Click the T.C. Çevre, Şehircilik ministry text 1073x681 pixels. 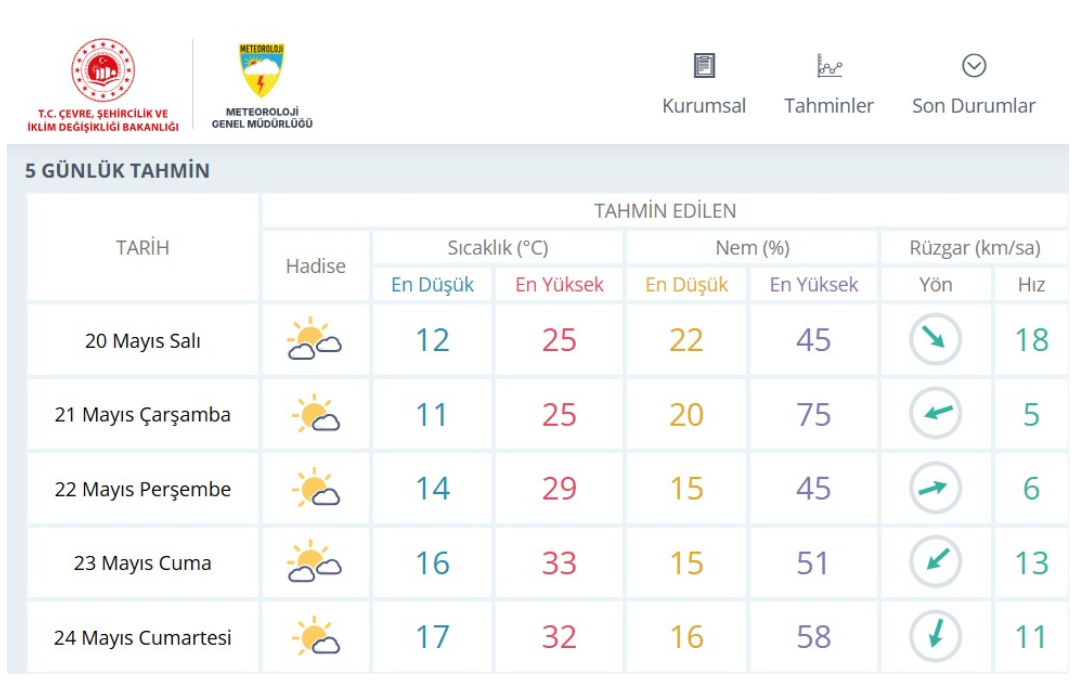(102, 120)
